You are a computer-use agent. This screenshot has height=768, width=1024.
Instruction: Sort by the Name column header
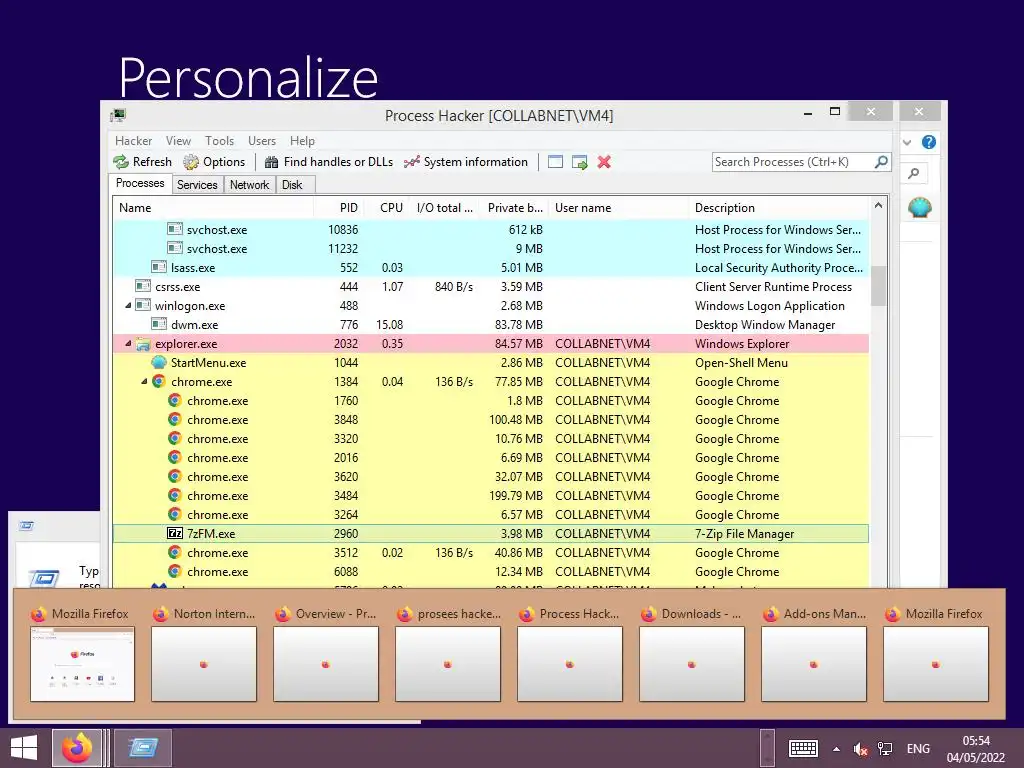pyautogui.click(x=213, y=208)
